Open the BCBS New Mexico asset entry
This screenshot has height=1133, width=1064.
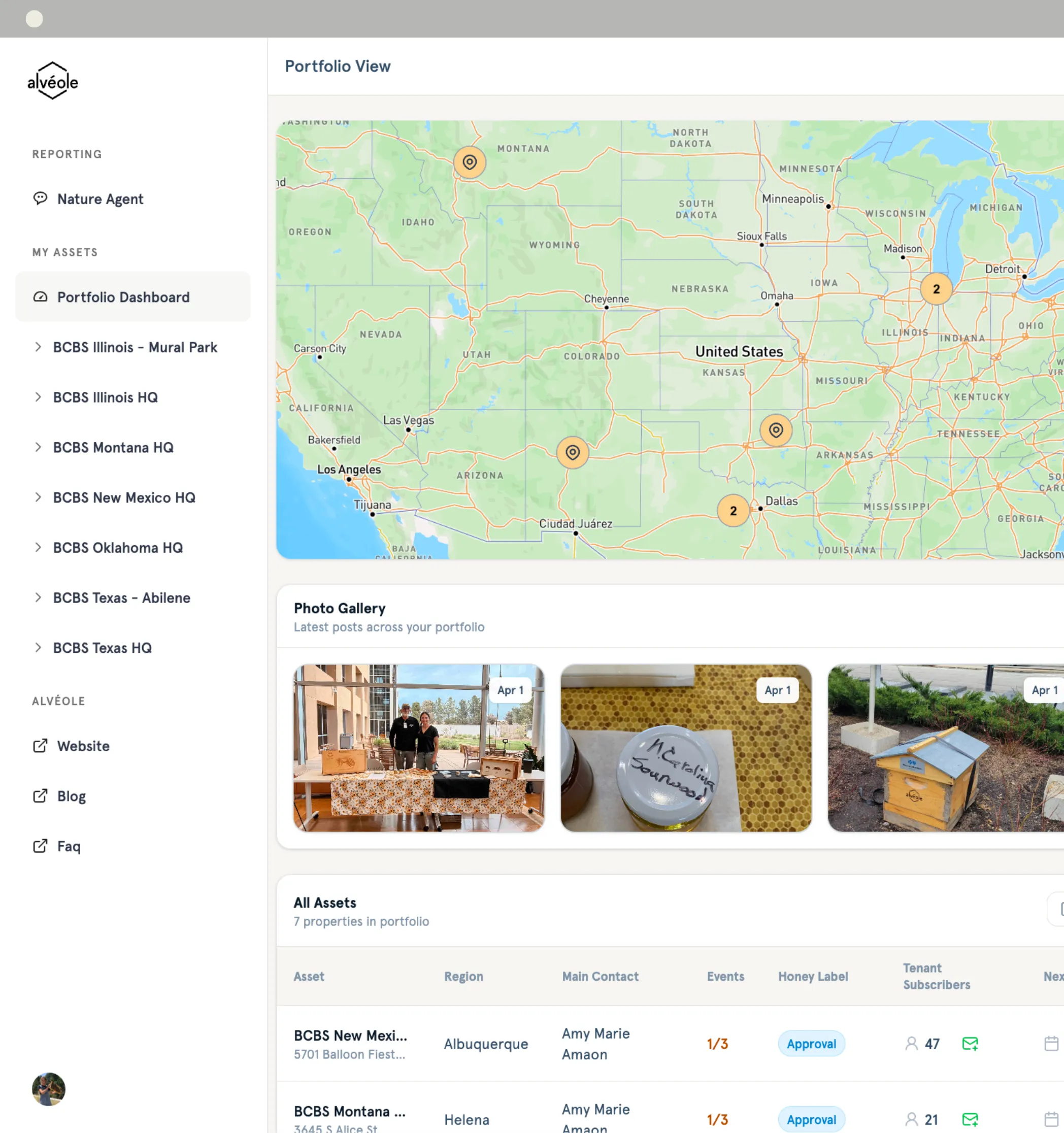[x=350, y=1036]
